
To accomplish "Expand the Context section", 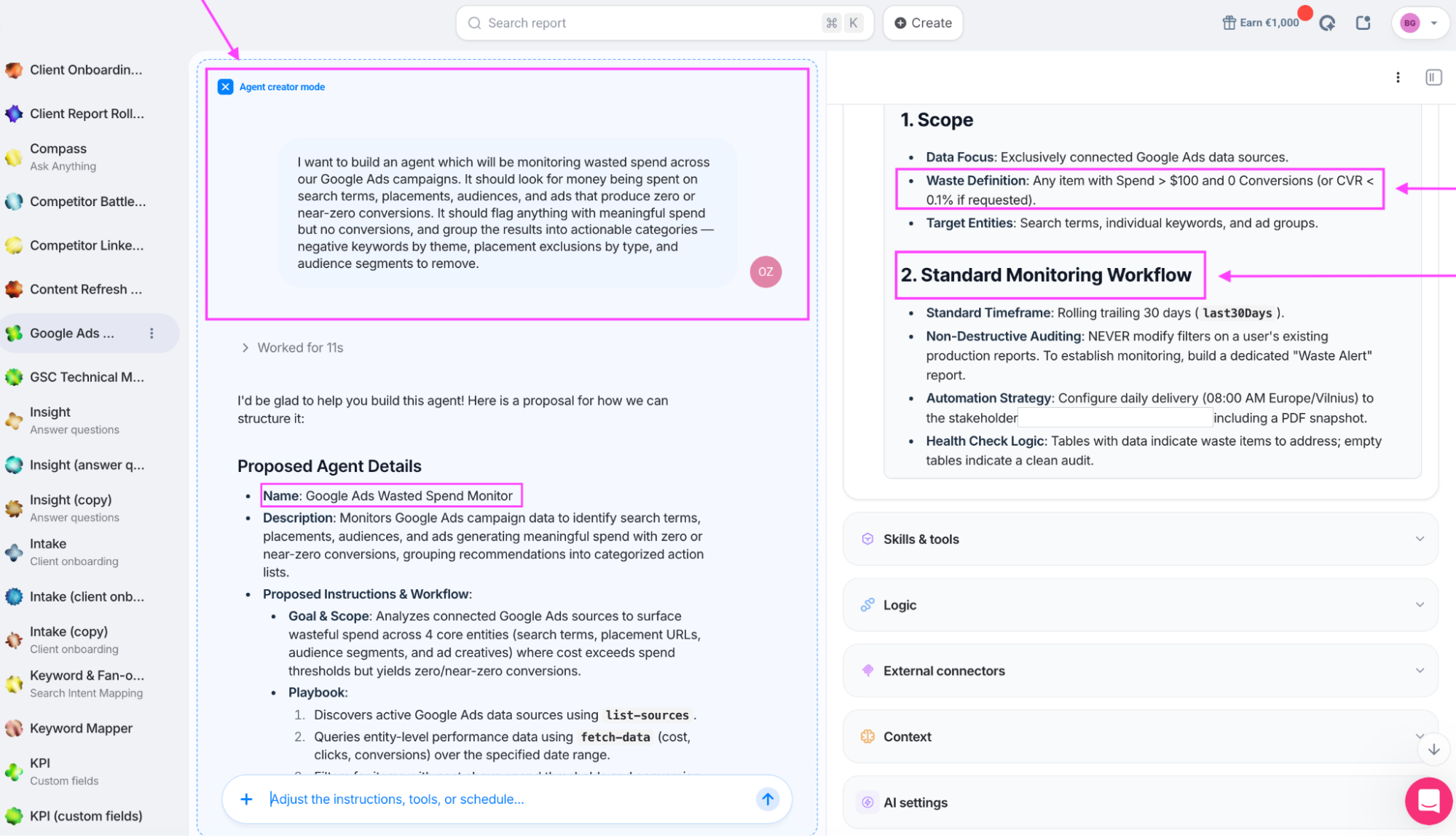I will [x=1139, y=736].
